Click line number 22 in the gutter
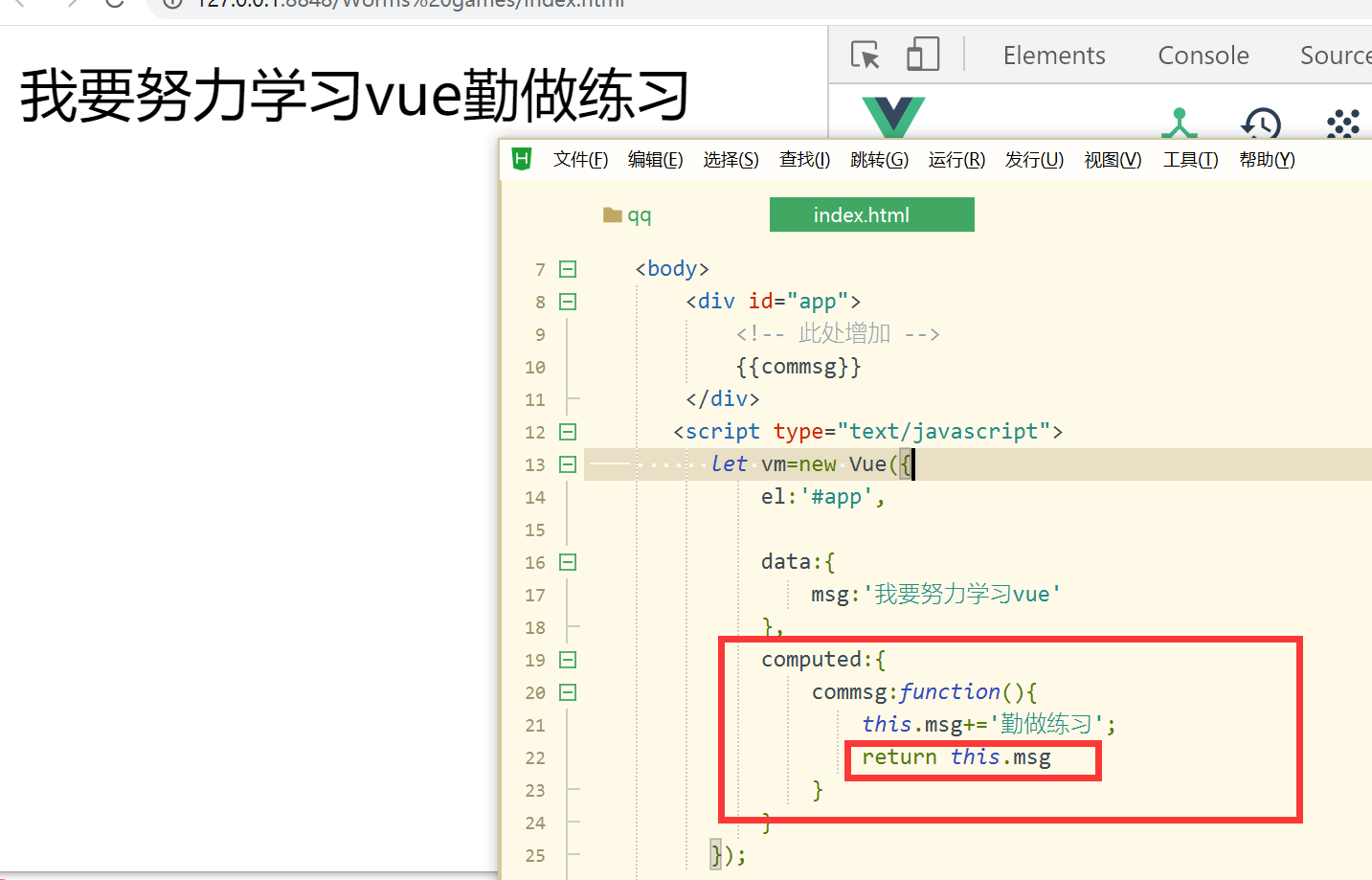This screenshot has height=880, width=1372. (535, 757)
